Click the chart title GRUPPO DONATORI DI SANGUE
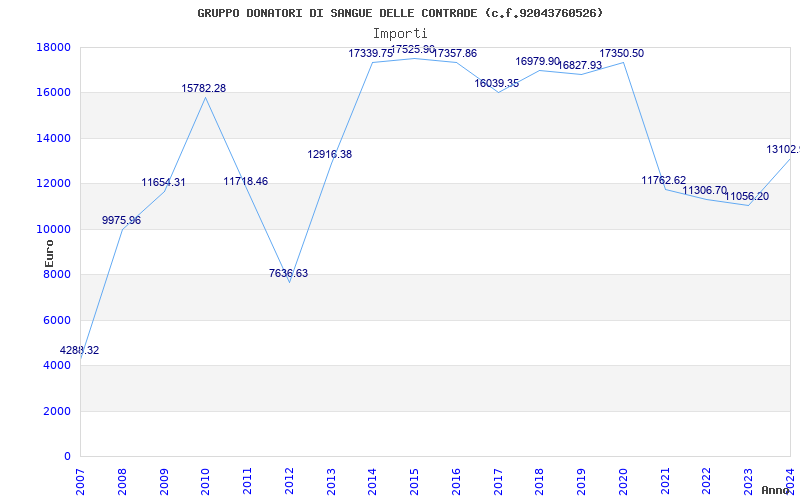The width and height of the screenshot is (800, 500). click(400, 13)
